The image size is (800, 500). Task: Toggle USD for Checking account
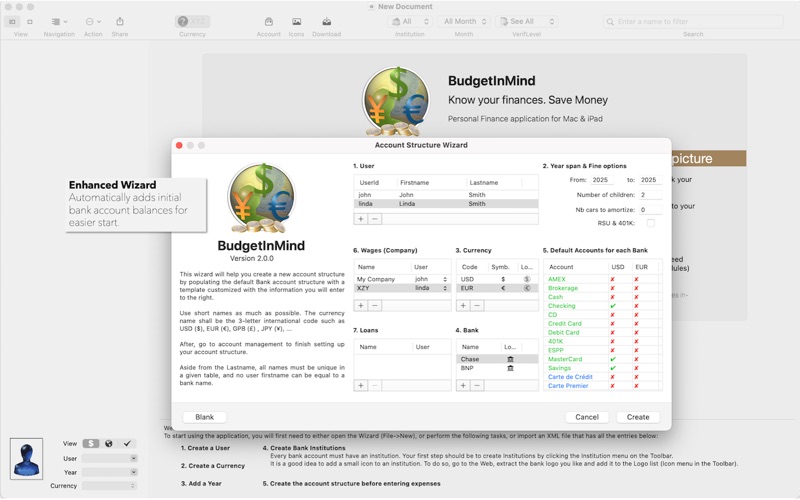(x=613, y=306)
